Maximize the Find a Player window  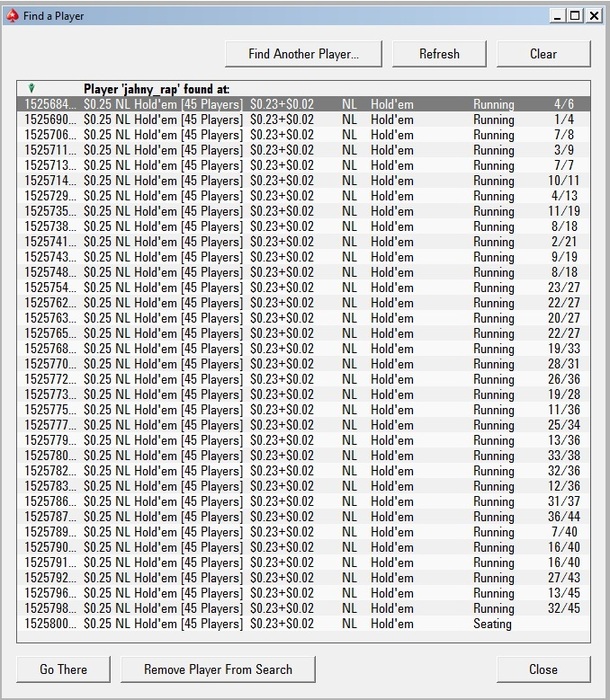tap(576, 16)
